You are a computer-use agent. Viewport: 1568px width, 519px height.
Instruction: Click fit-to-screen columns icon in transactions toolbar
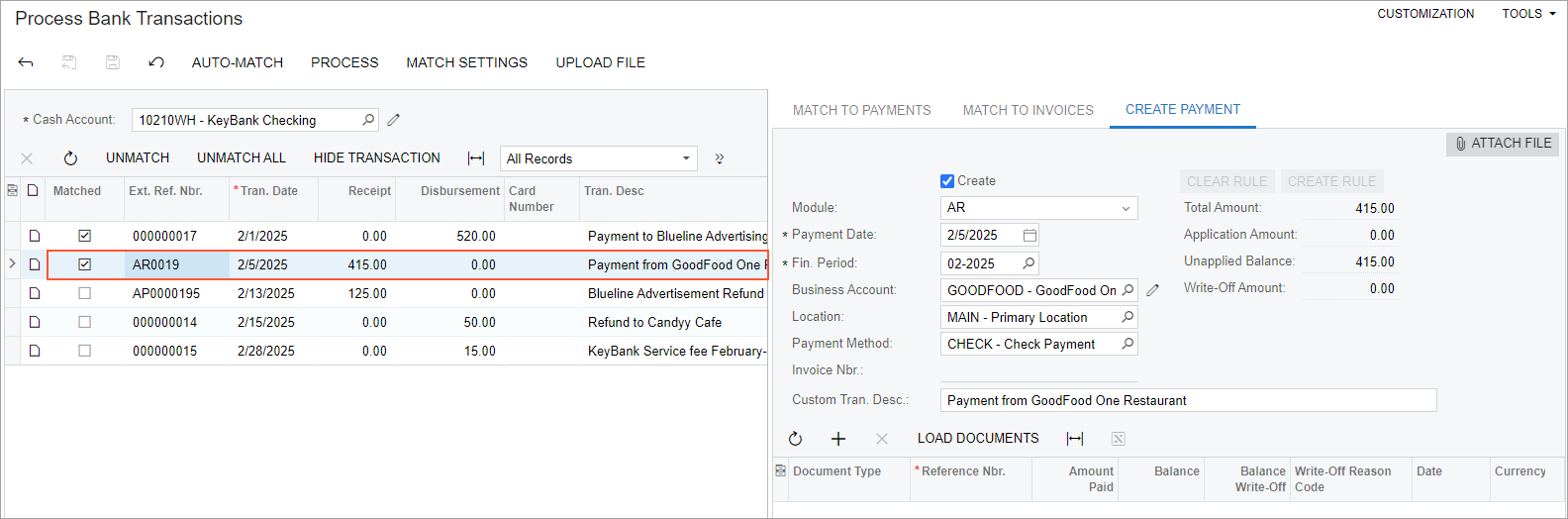point(476,158)
